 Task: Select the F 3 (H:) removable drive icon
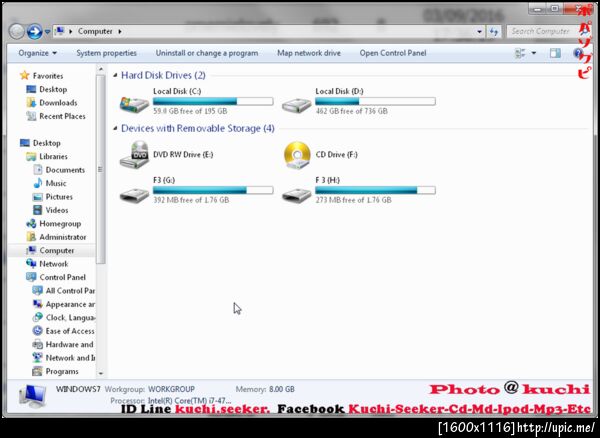tap(297, 194)
